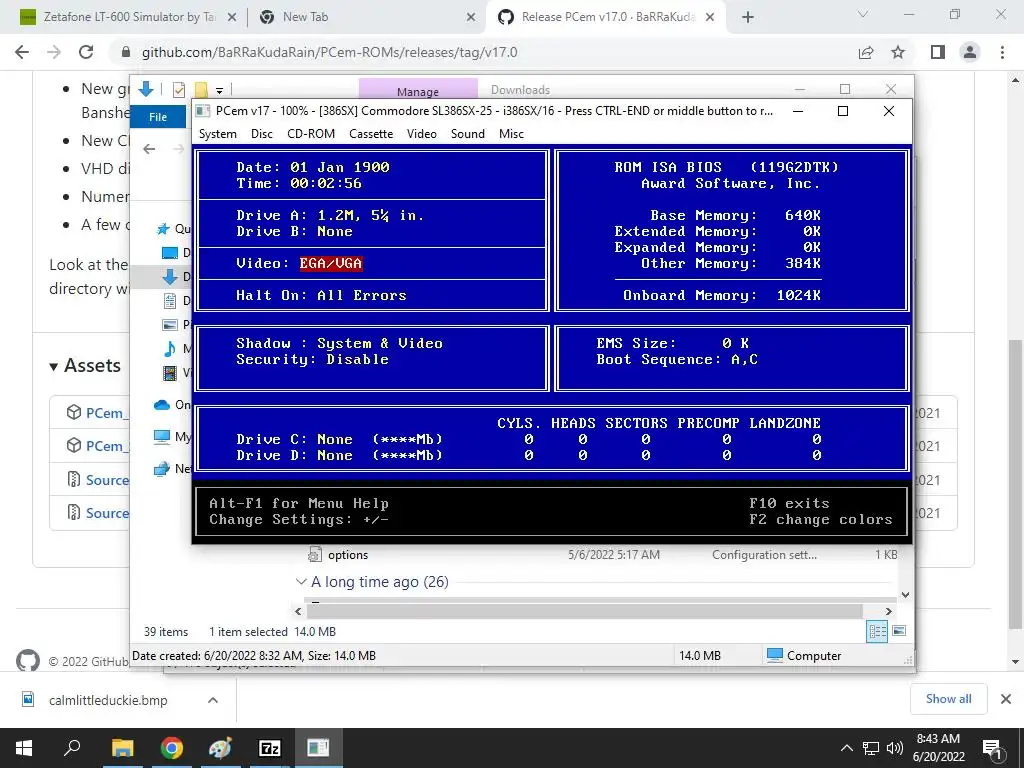Click Show all downloads button
The width and height of the screenshot is (1024, 768).
948,699
